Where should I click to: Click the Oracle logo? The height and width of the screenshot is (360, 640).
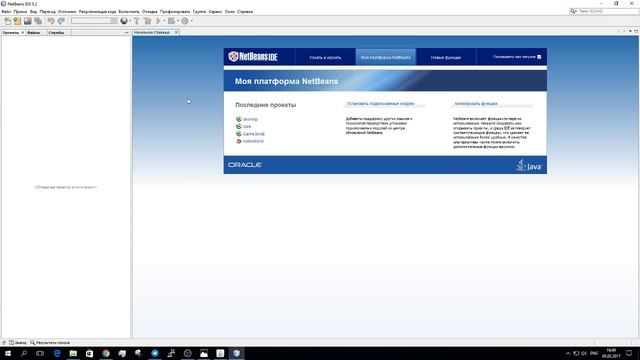pyautogui.click(x=244, y=165)
